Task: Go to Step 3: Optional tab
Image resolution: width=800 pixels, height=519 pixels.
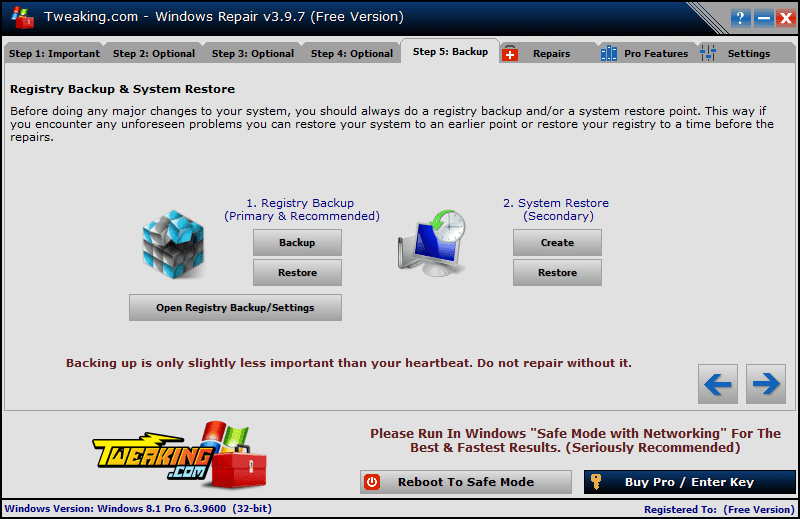Action: (x=253, y=54)
